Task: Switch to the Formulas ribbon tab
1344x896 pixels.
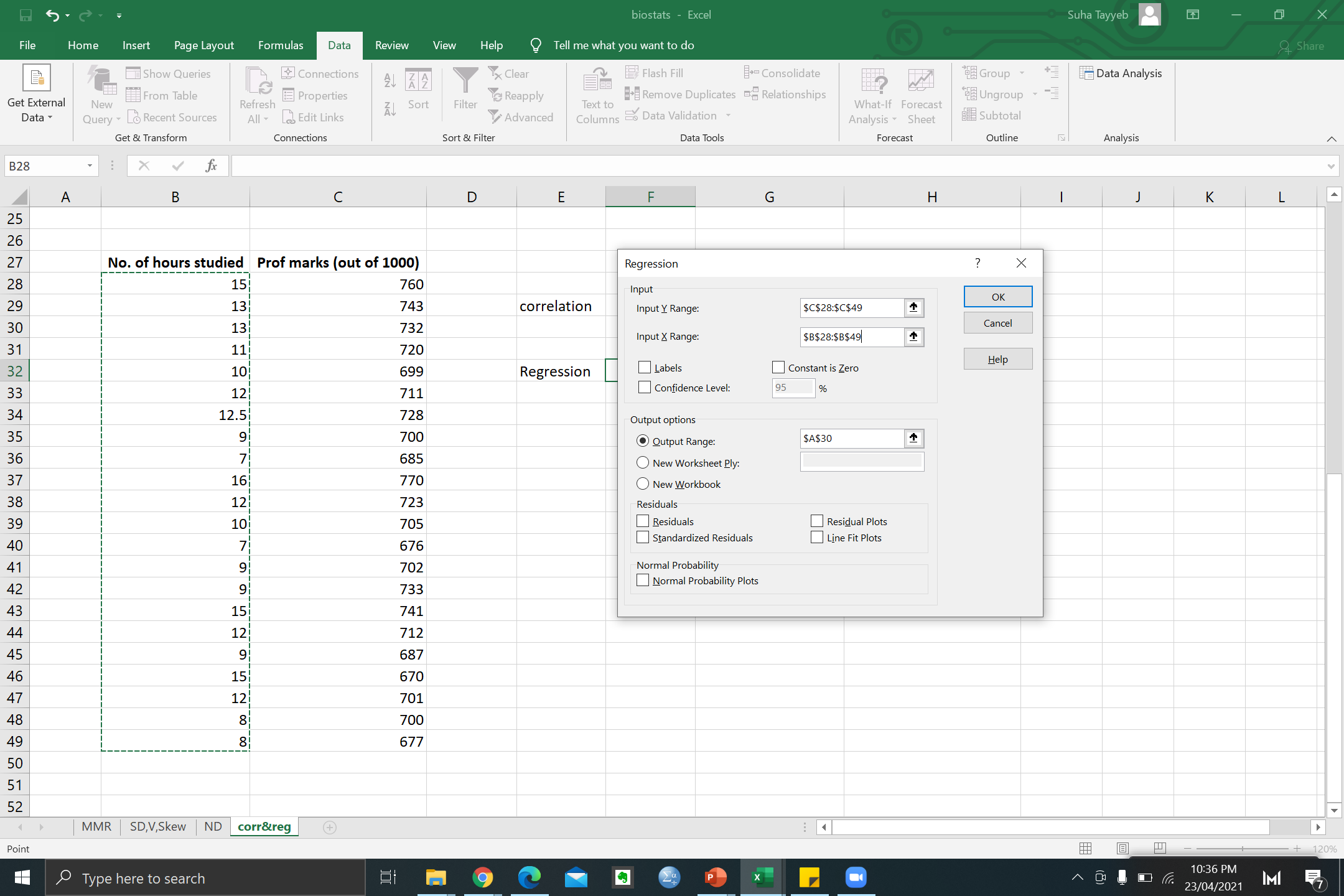Action: pyautogui.click(x=281, y=45)
